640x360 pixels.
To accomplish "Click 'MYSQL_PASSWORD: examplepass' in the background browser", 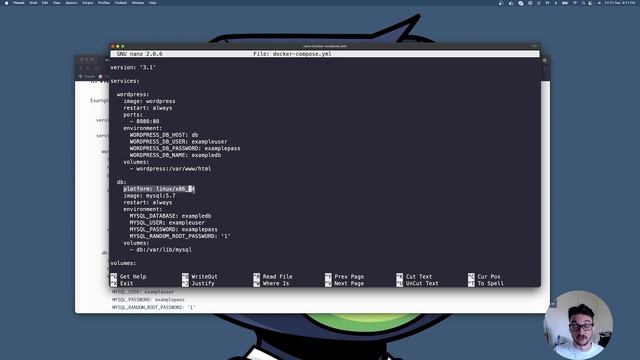I will coord(148,300).
